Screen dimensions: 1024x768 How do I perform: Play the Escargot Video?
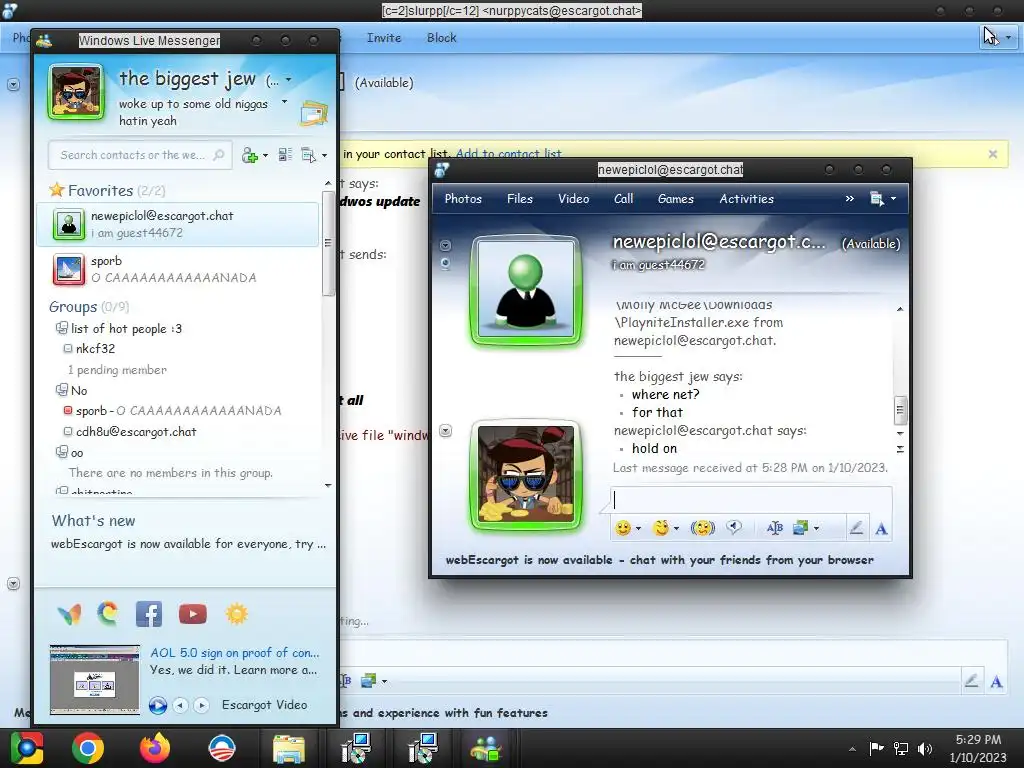(157, 705)
